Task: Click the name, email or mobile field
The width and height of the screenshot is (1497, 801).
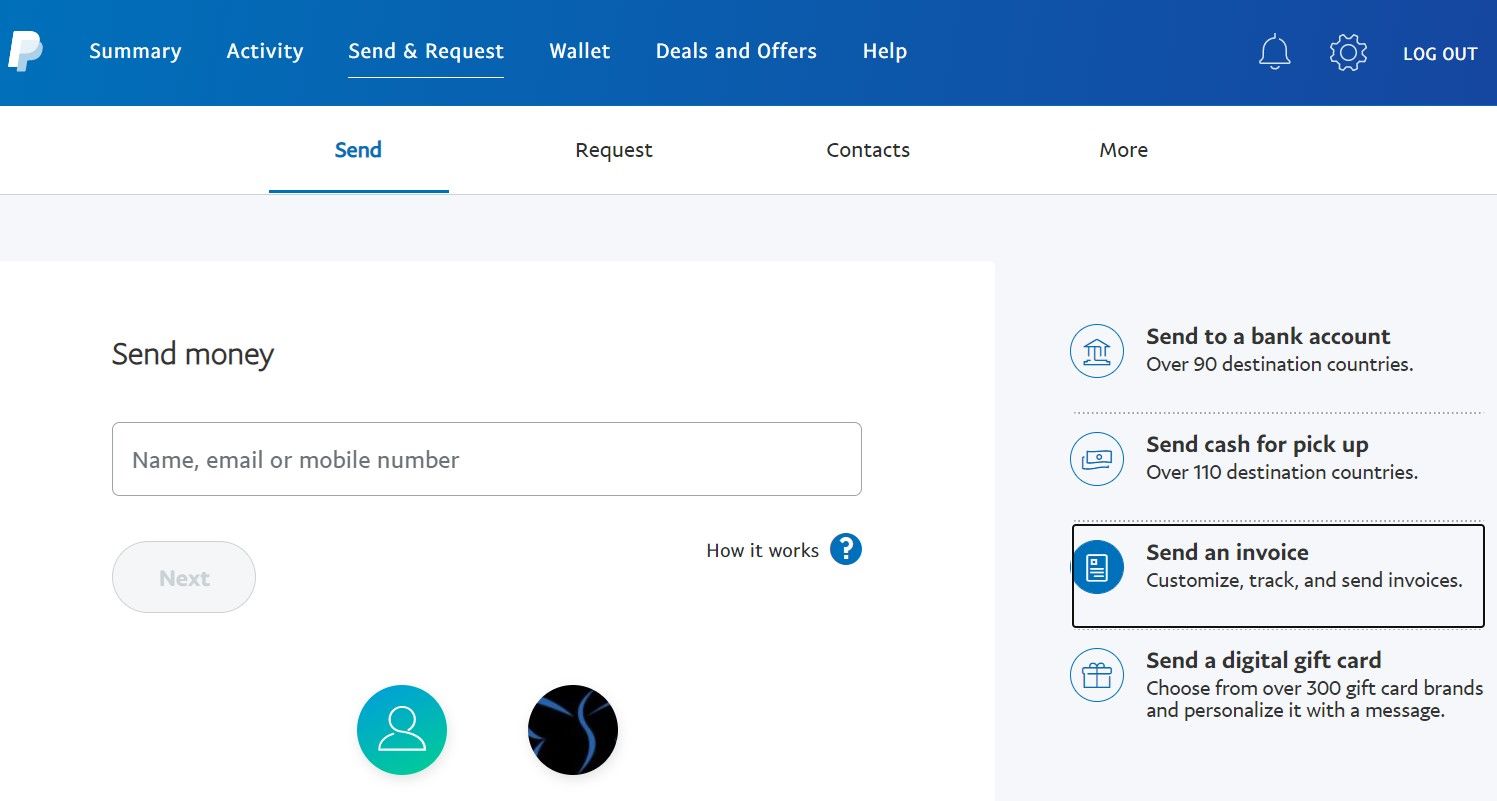Action: tap(486, 459)
